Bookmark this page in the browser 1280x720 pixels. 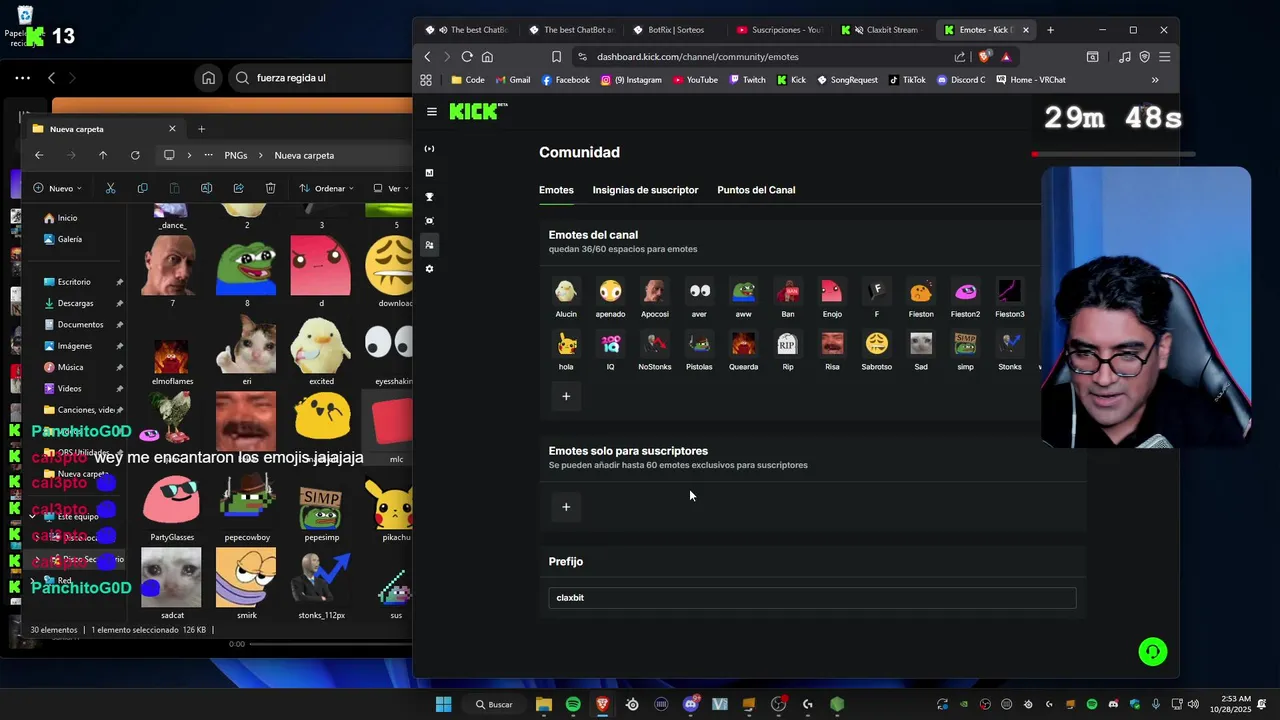(x=556, y=57)
